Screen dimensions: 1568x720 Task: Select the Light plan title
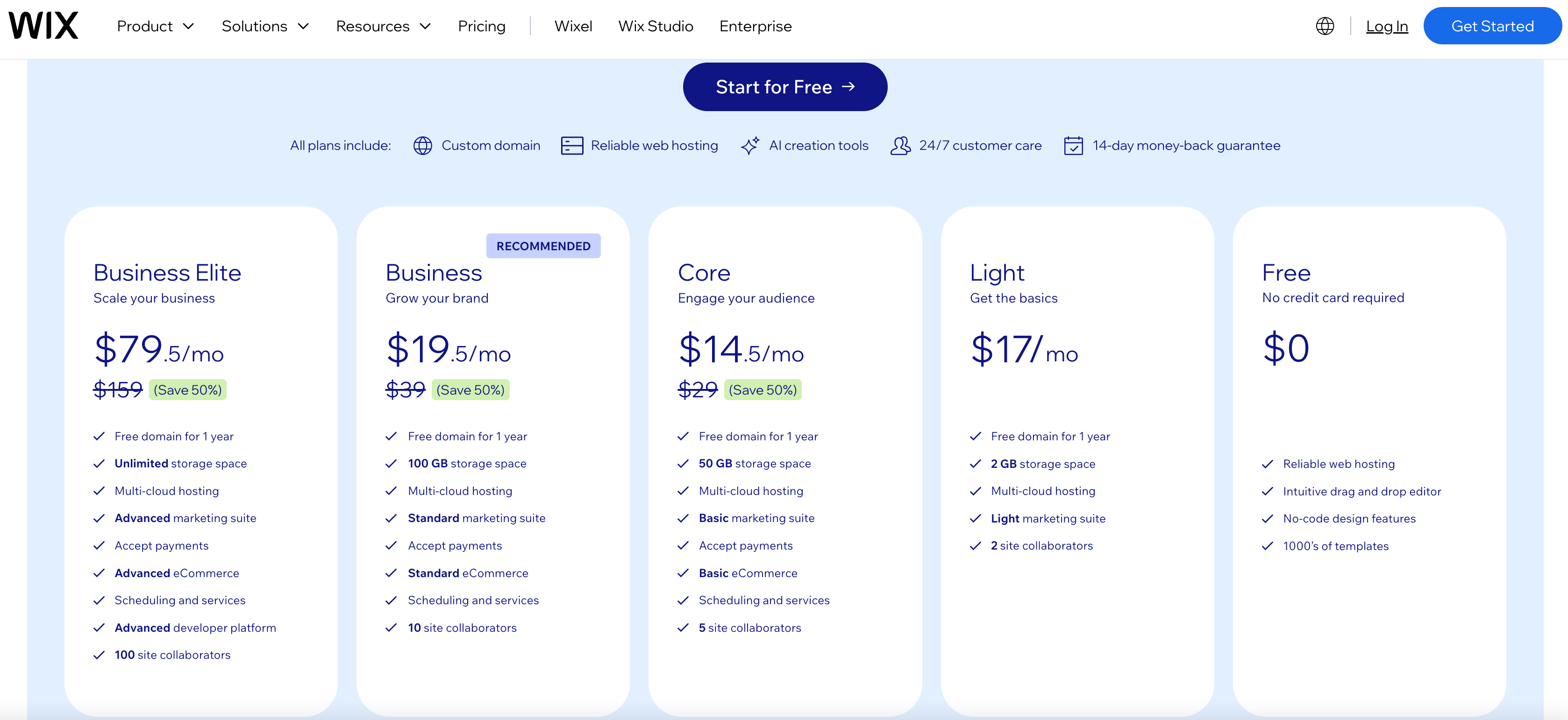997,273
